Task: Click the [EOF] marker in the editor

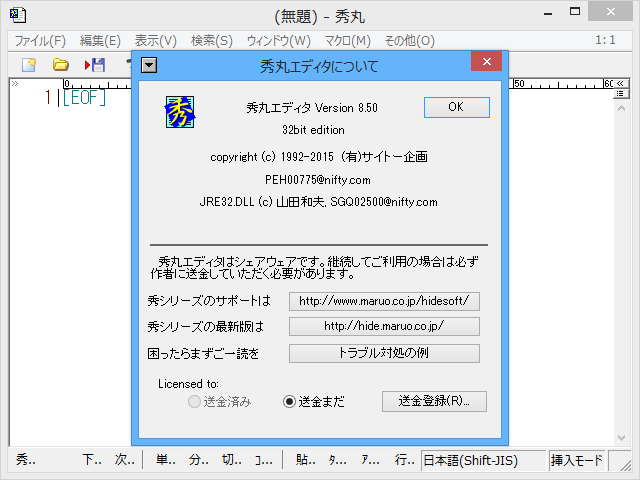Action: [x=84, y=98]
